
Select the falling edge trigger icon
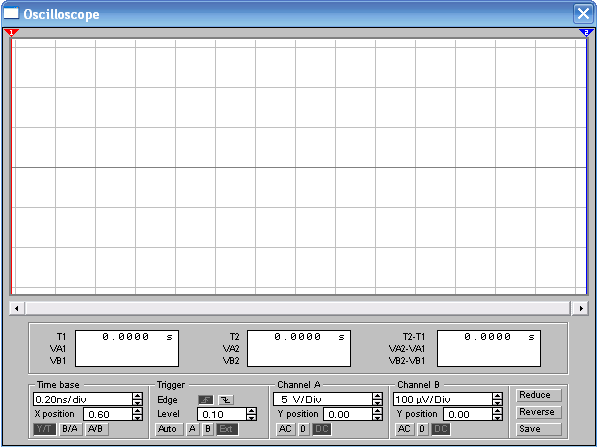click(x=226, y=400)
